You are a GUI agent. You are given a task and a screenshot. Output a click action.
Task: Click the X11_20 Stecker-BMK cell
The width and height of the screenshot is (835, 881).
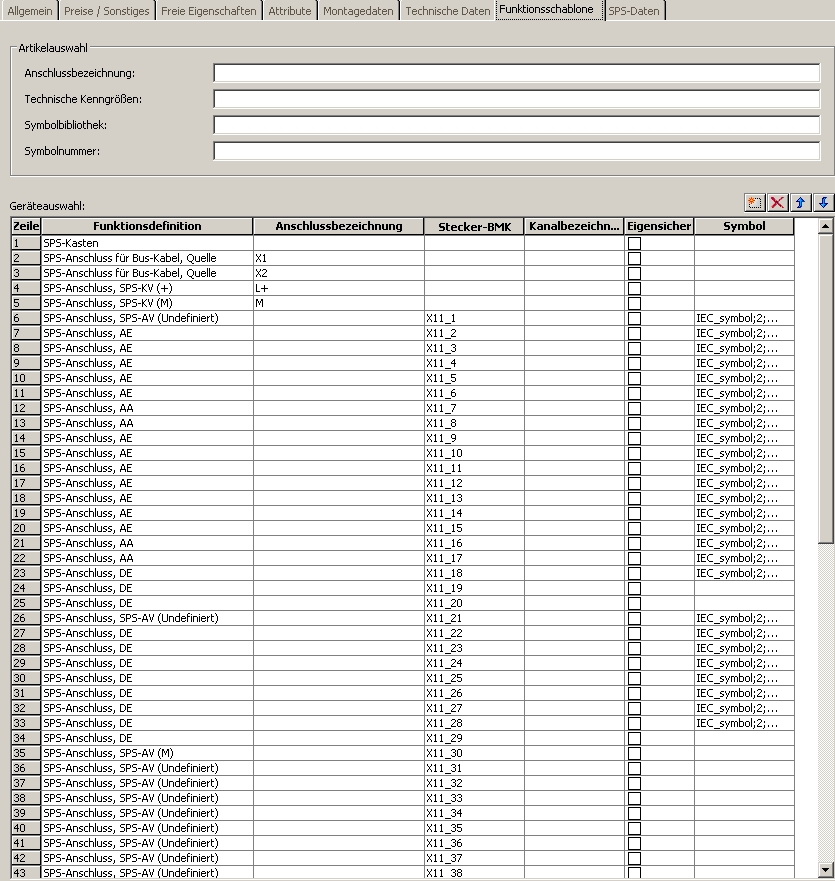[x=474, y=603]
